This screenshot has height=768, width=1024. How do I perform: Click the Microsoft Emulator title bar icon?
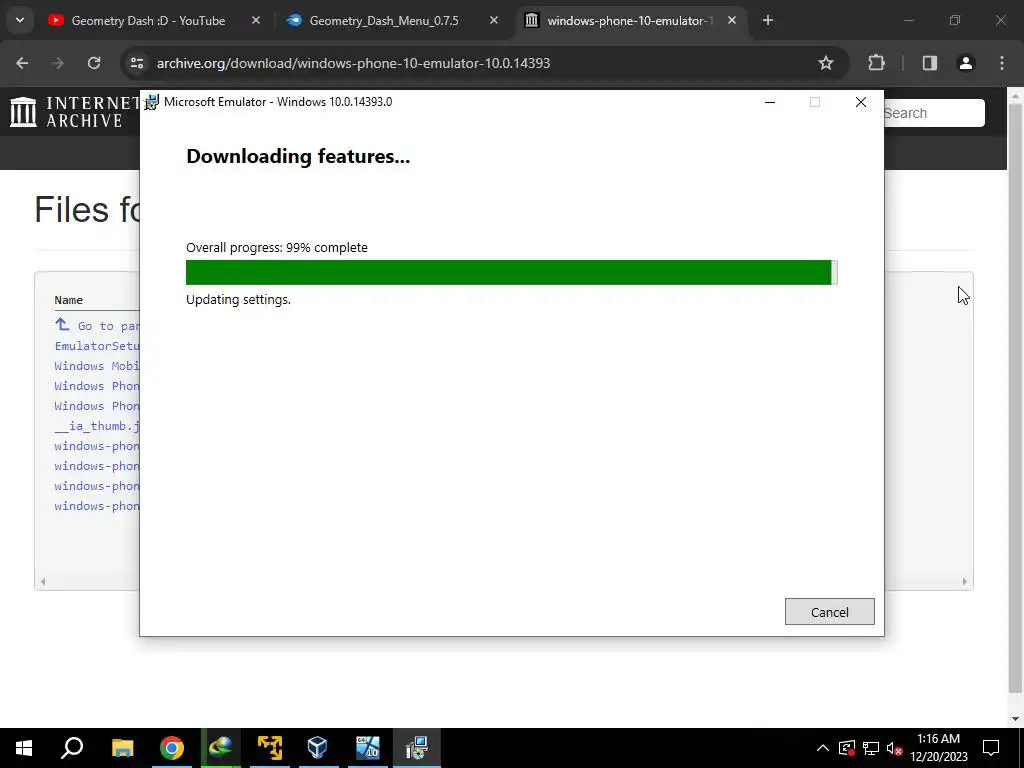click(x=152, y=102)
